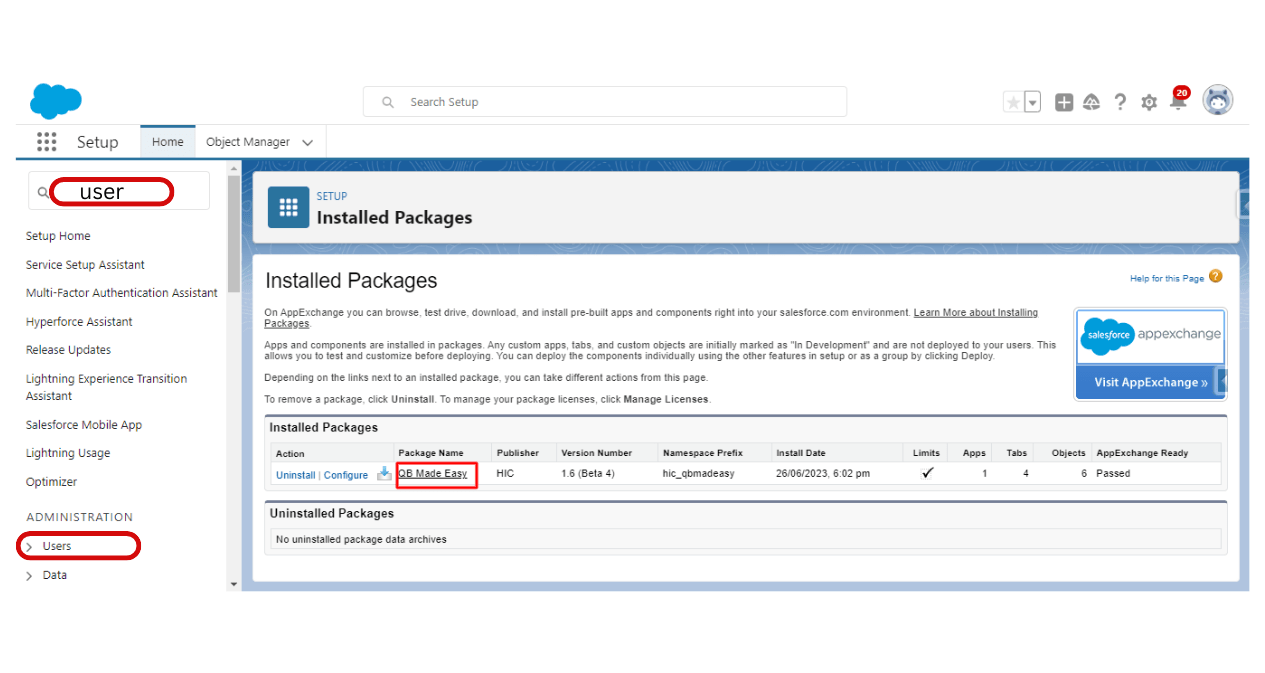Click the HIC publisher cell
Screen dimensions: 1265x673
[505, 473]
